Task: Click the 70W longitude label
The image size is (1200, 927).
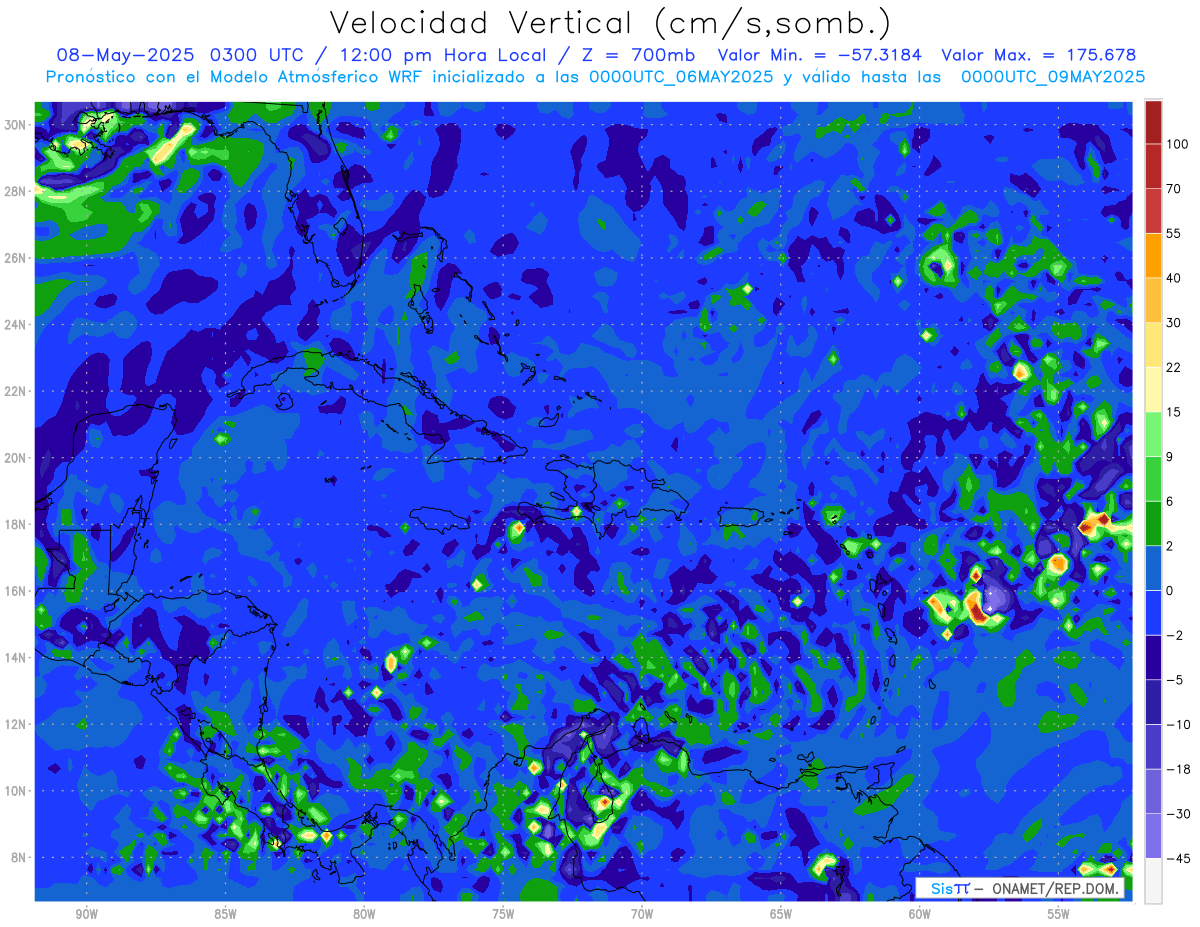Action: pyautogui.click(x=642, y=914)
